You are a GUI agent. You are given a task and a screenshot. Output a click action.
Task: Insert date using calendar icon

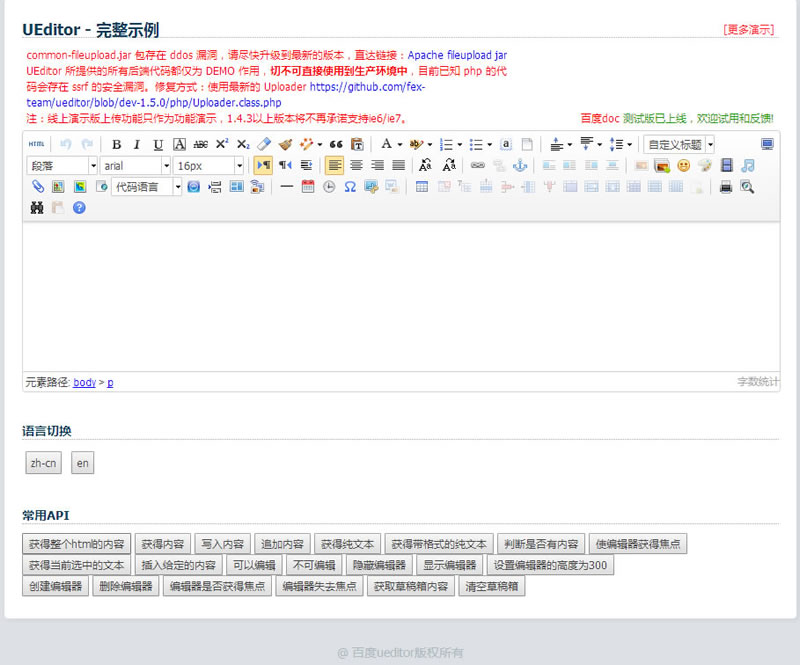(308, 186)
